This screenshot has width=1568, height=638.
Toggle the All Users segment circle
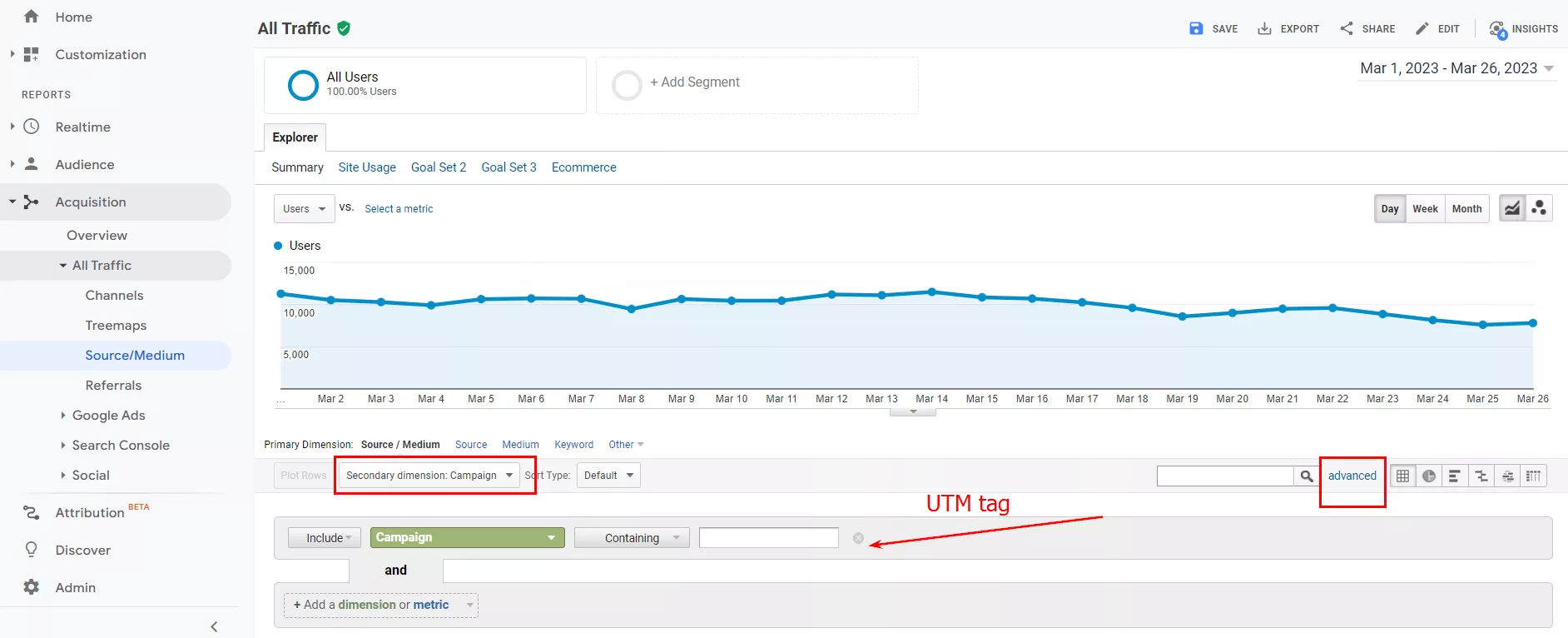point(303,85)
